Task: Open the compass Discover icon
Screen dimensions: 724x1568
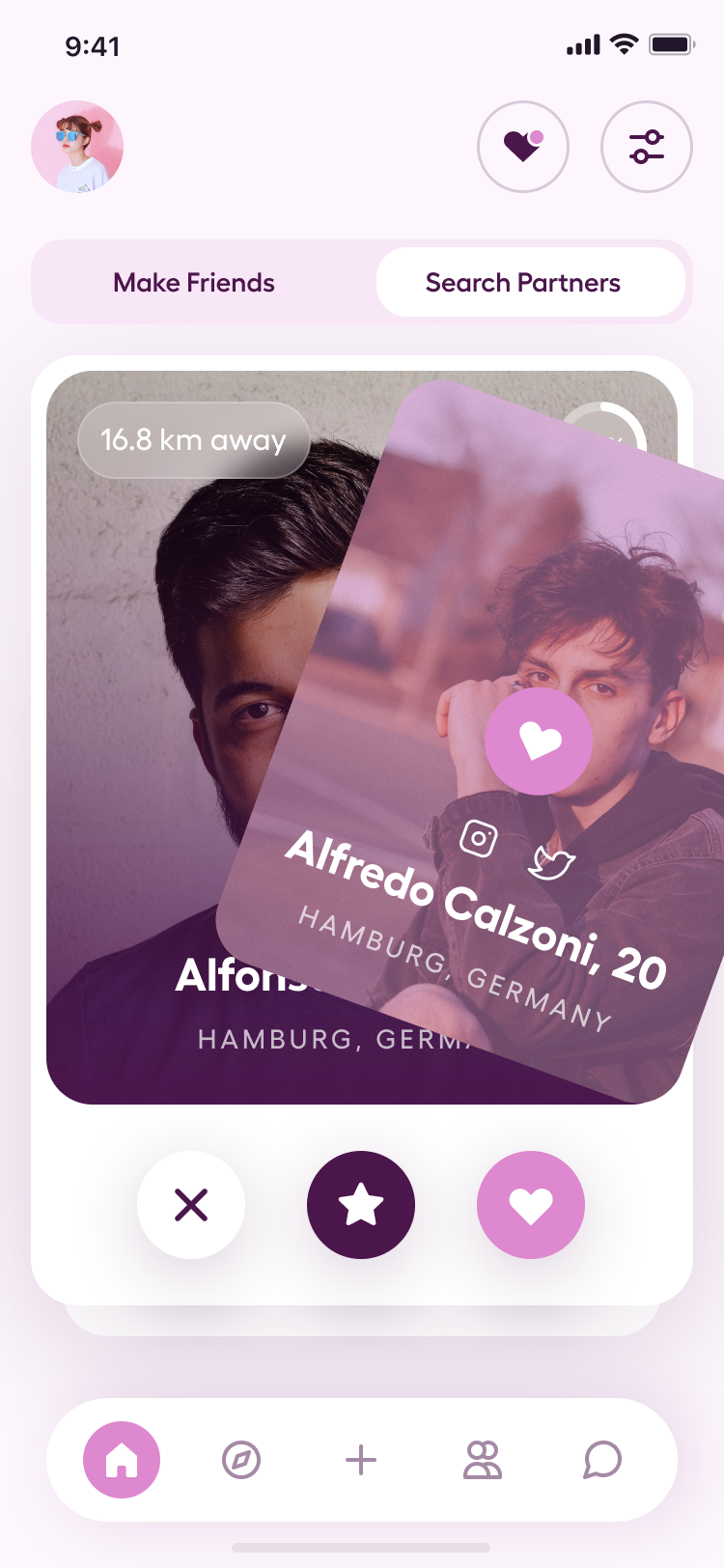Action: click(241, 1460)
